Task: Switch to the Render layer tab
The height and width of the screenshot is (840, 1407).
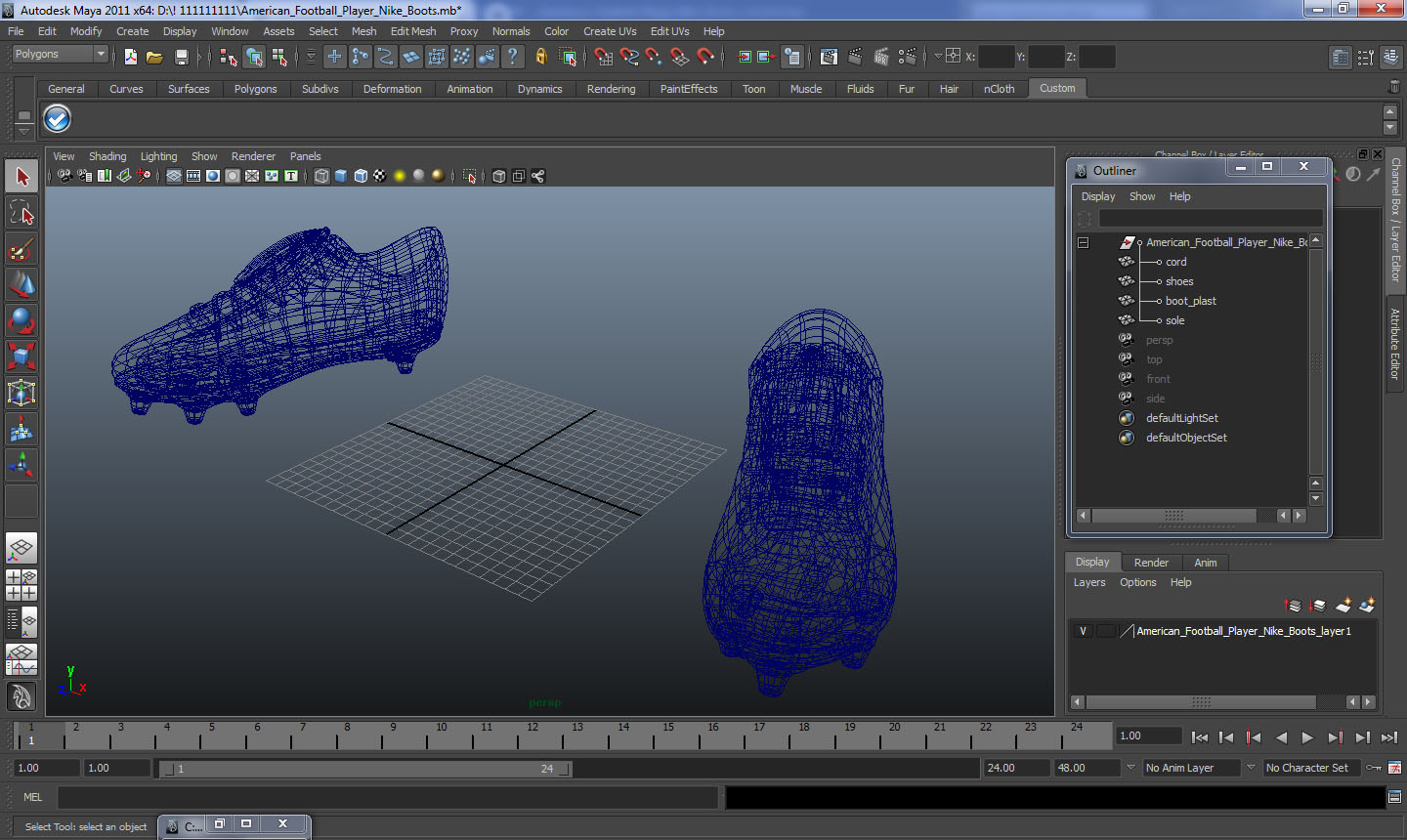Action: coord(1151,563)
